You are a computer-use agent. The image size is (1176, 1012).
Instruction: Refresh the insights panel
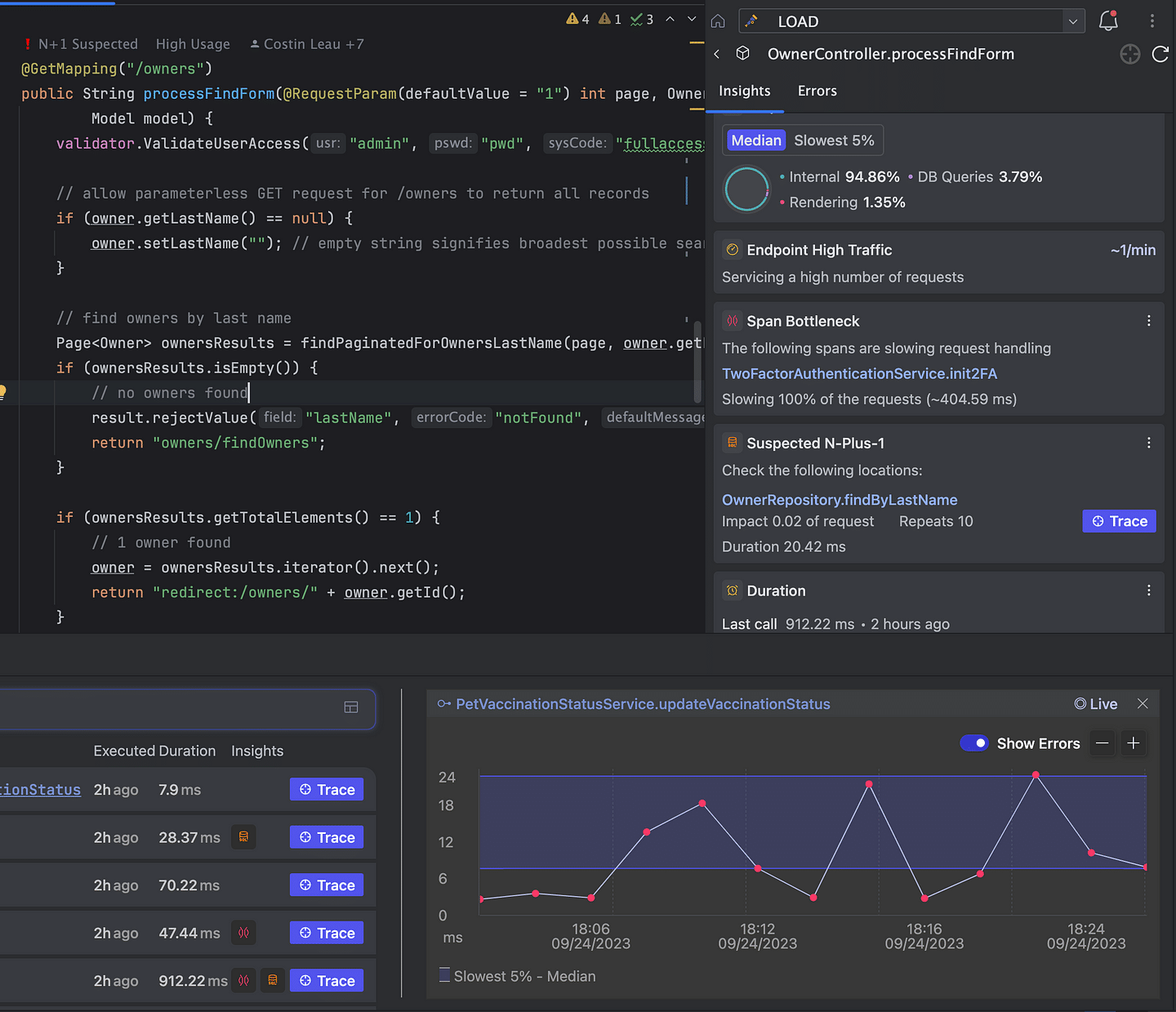pos(1160,54)
